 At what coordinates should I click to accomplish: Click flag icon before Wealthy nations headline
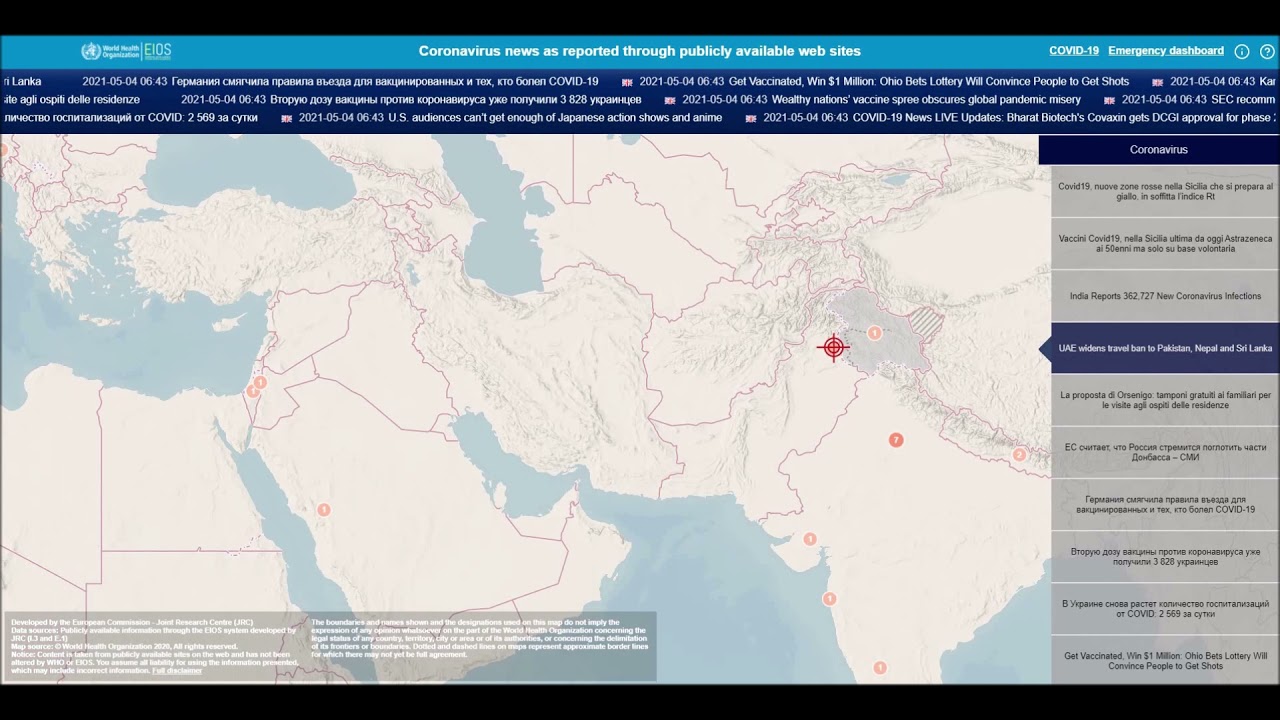[x=670, y=100]
